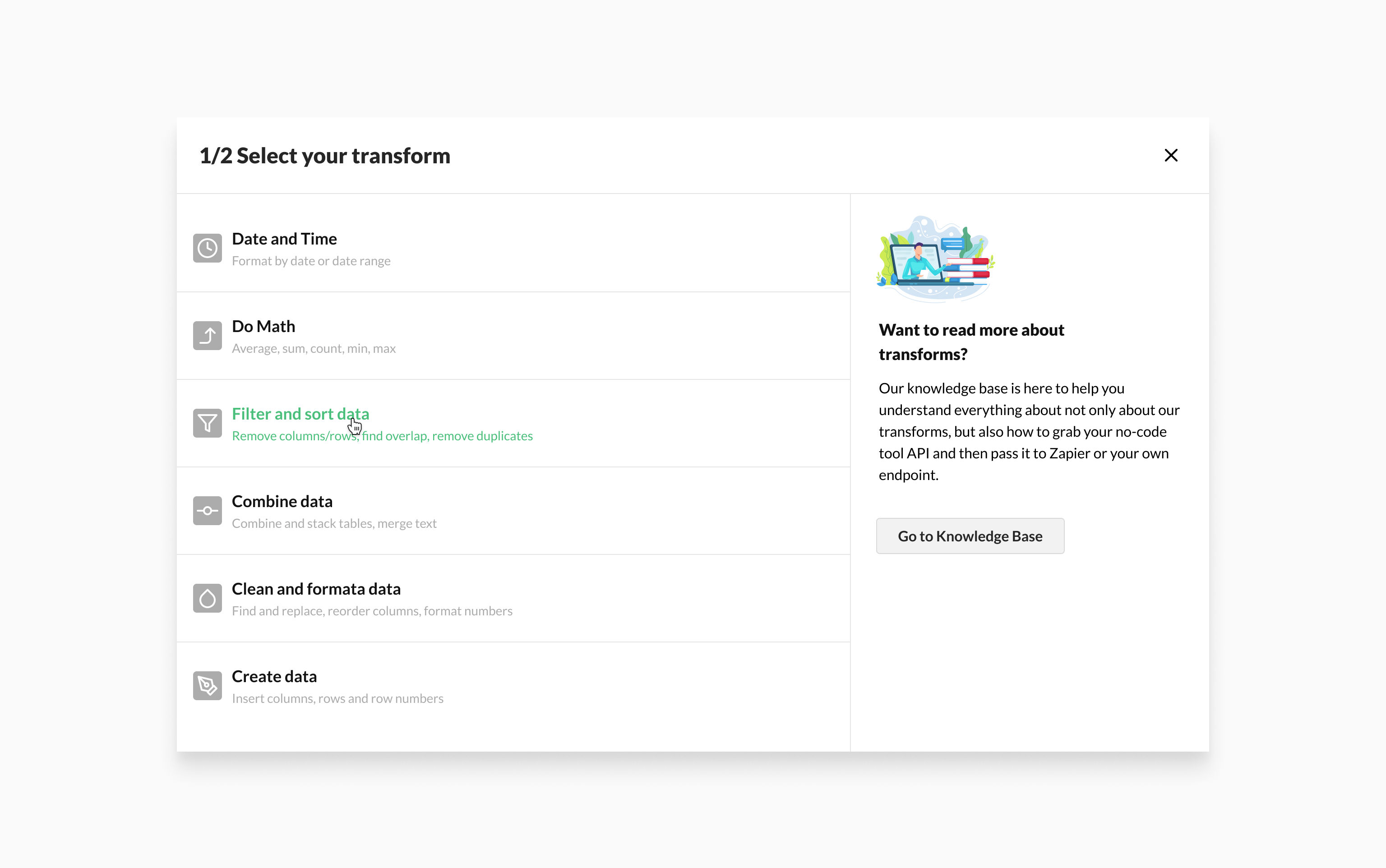
Task: Click the Do Math arrow icon
Action: point(207,335)
